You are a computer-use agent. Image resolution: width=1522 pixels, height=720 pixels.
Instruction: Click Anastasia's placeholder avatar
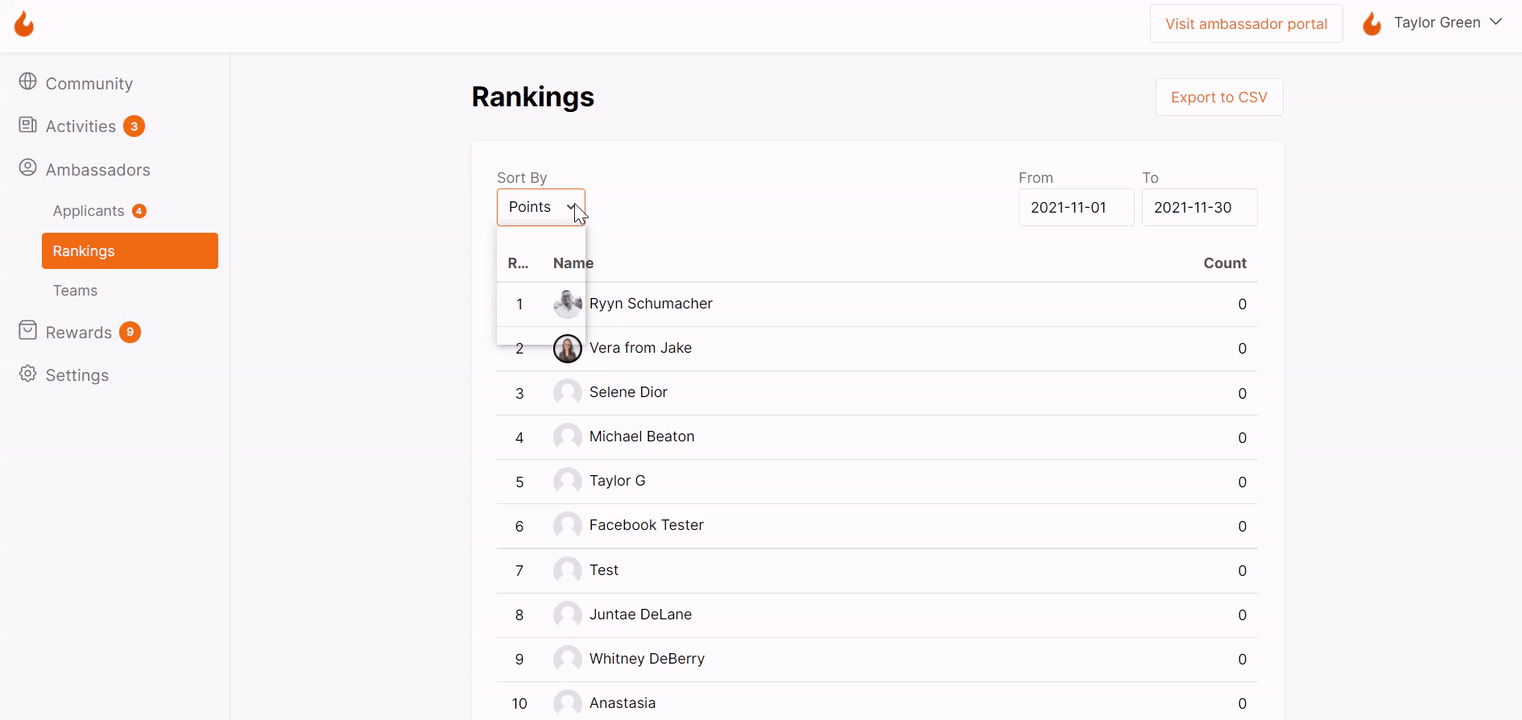point(567,703)
